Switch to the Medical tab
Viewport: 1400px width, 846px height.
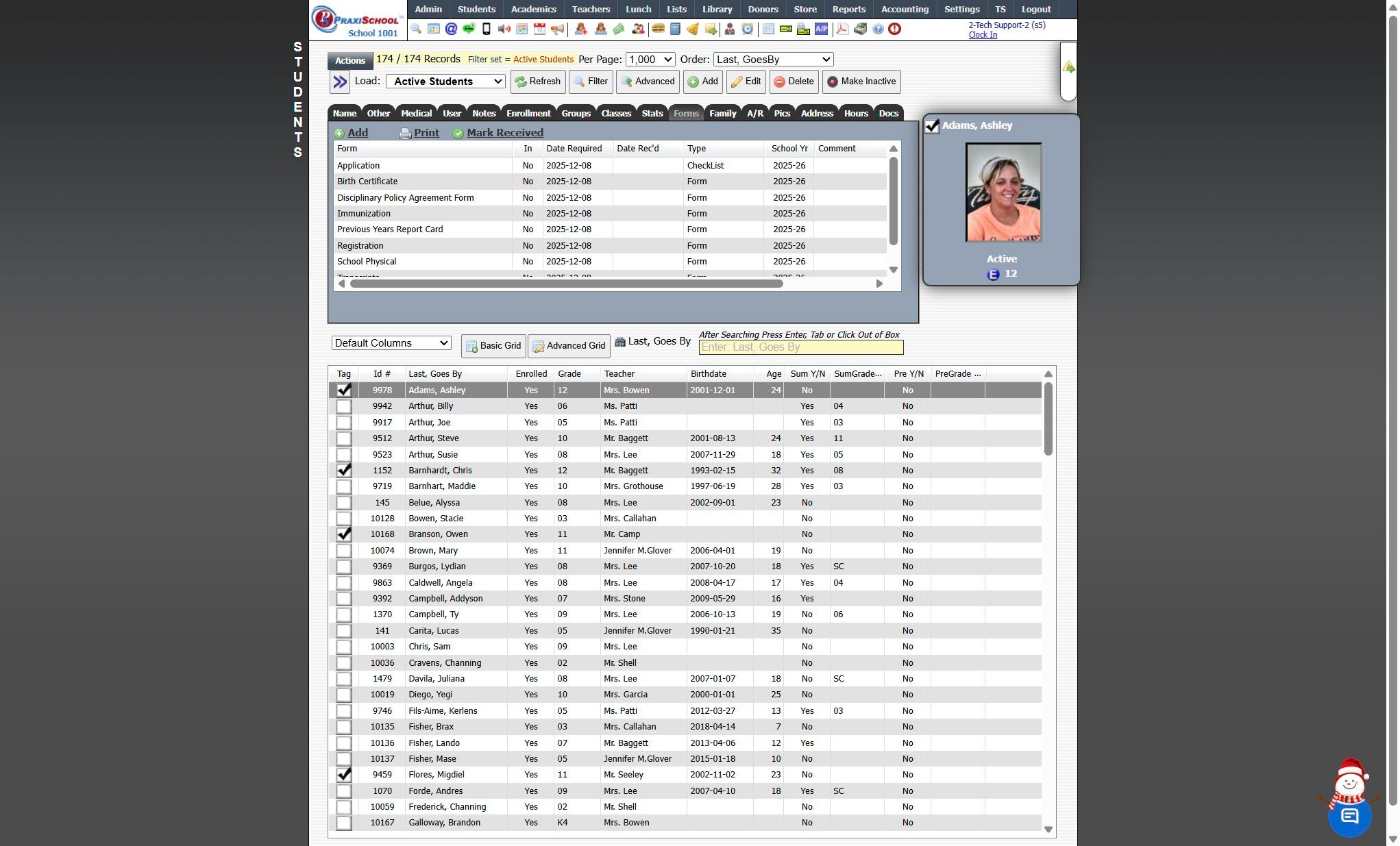coord(416,114)
